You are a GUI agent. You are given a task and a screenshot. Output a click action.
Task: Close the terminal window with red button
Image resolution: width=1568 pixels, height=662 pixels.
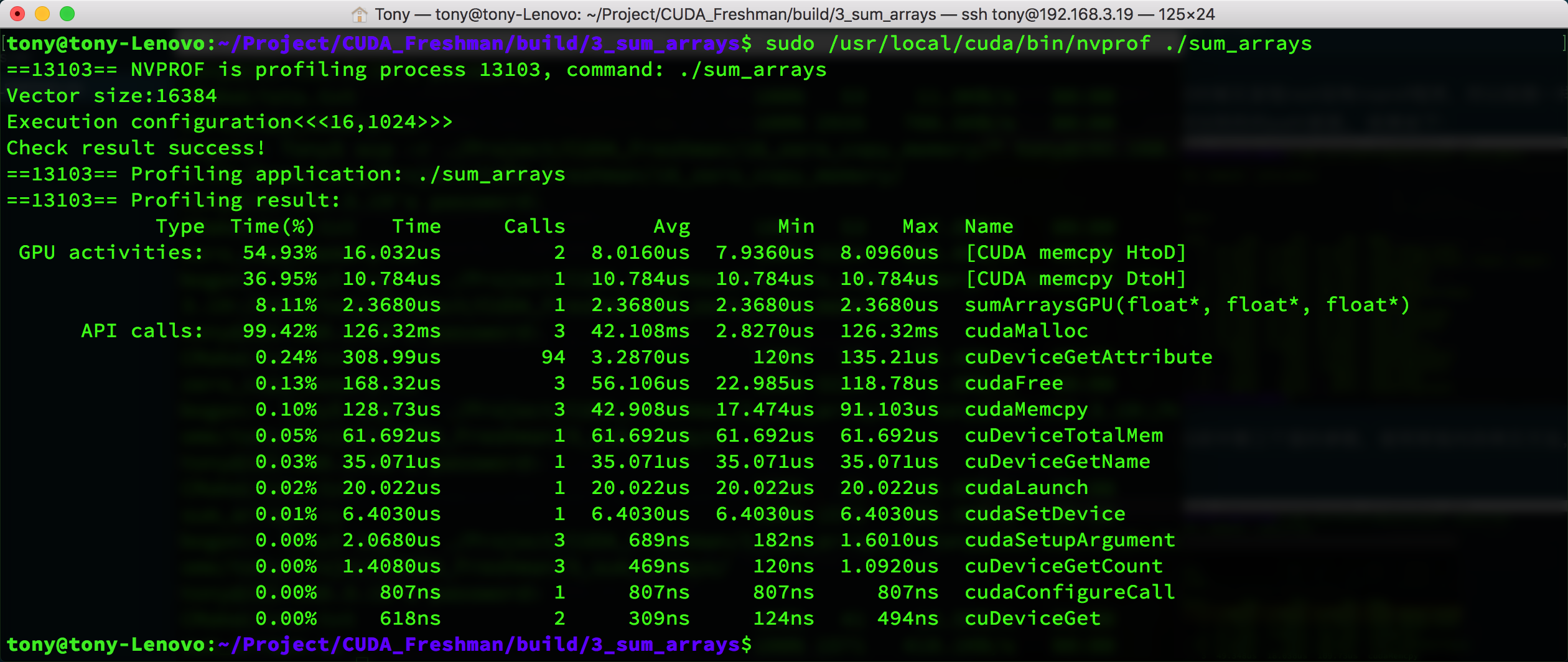tap(17, 14)
